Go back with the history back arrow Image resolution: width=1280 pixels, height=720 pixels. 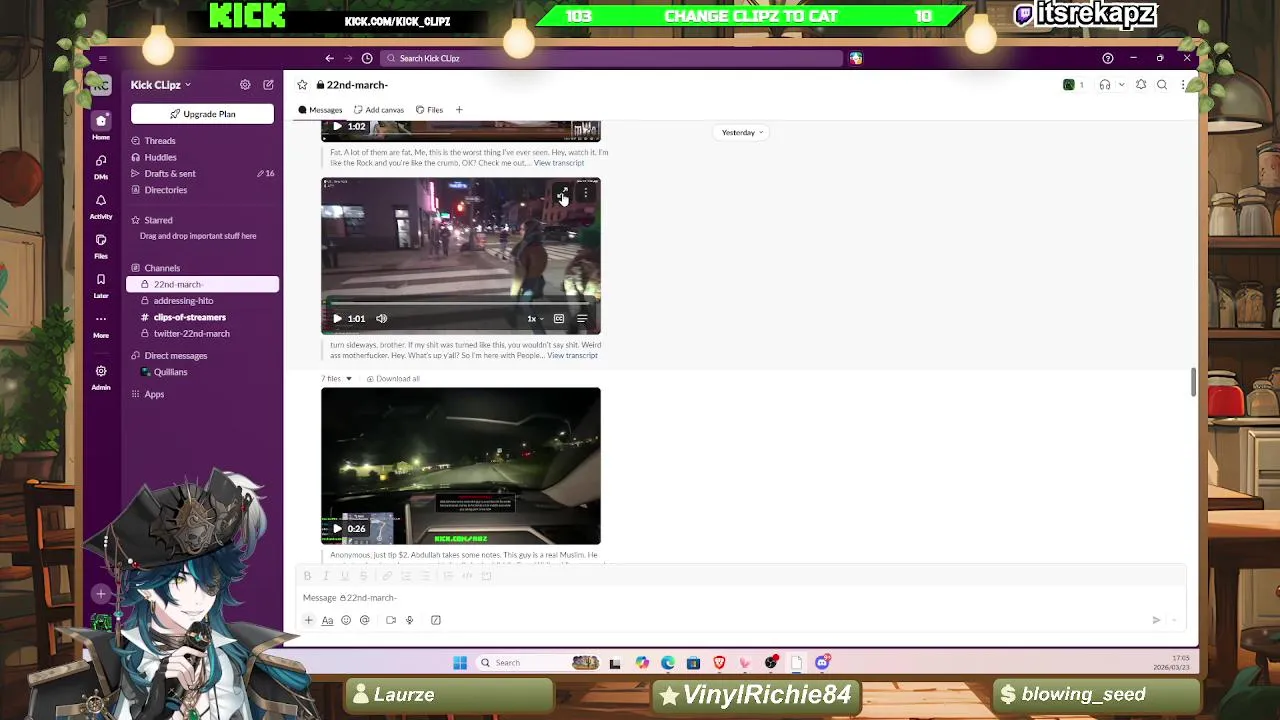329,58
